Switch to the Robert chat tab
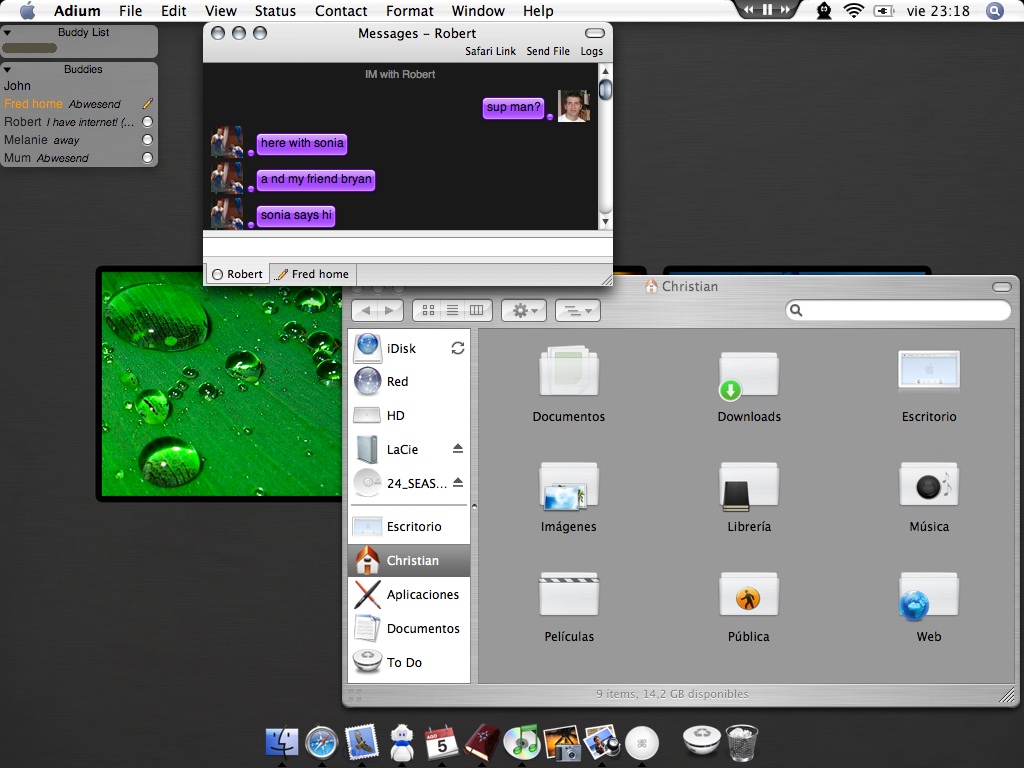 click(x=238, y=274)
